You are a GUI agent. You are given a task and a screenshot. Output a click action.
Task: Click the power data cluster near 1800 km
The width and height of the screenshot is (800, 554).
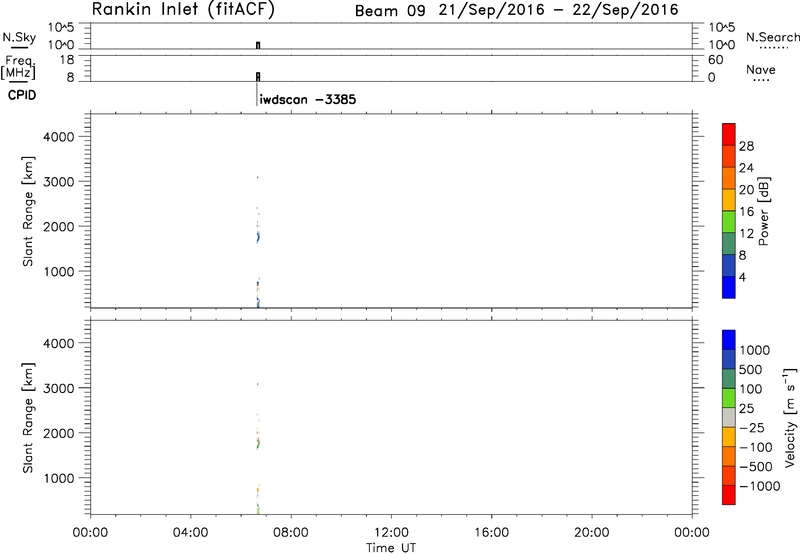tap(258, 237)
